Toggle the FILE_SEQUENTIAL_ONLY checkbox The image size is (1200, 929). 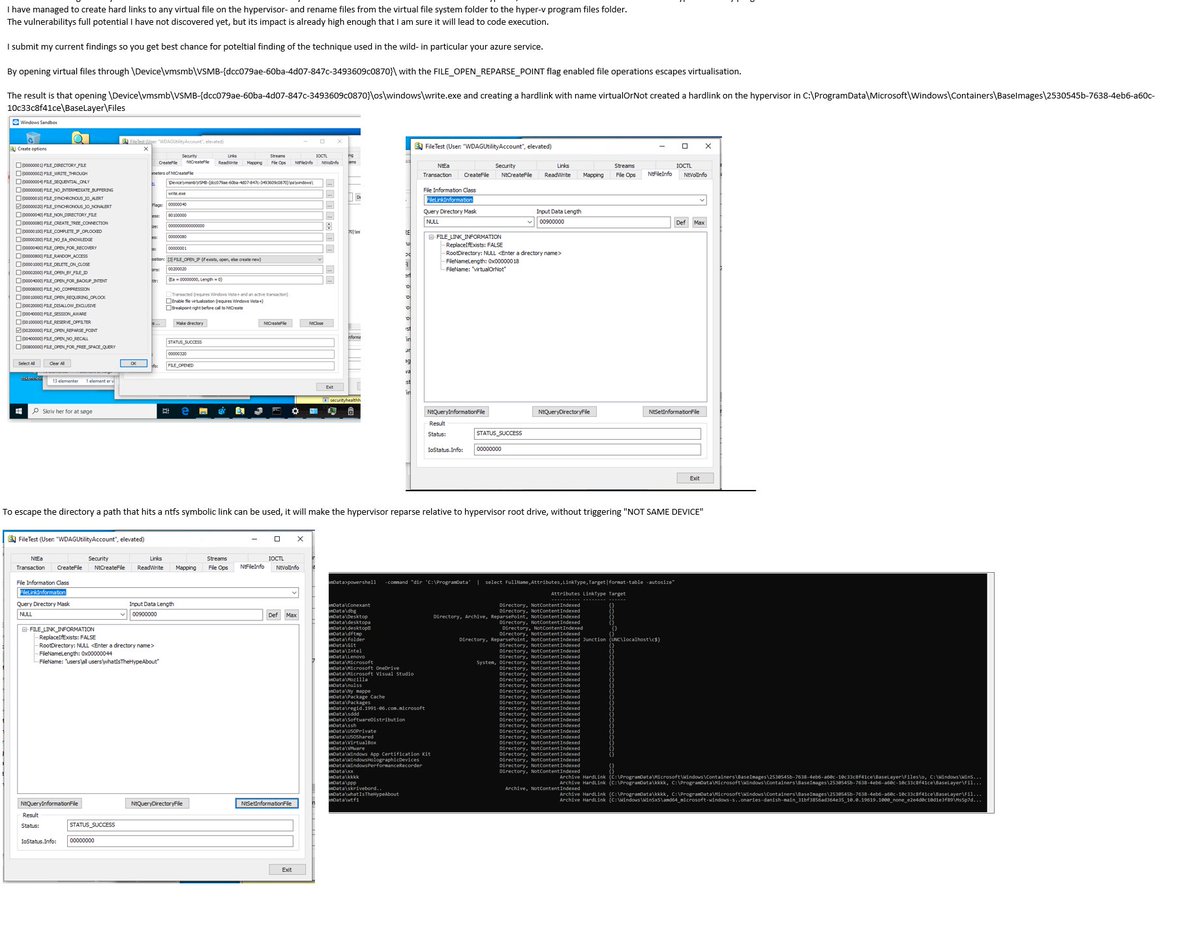point(18,182)
